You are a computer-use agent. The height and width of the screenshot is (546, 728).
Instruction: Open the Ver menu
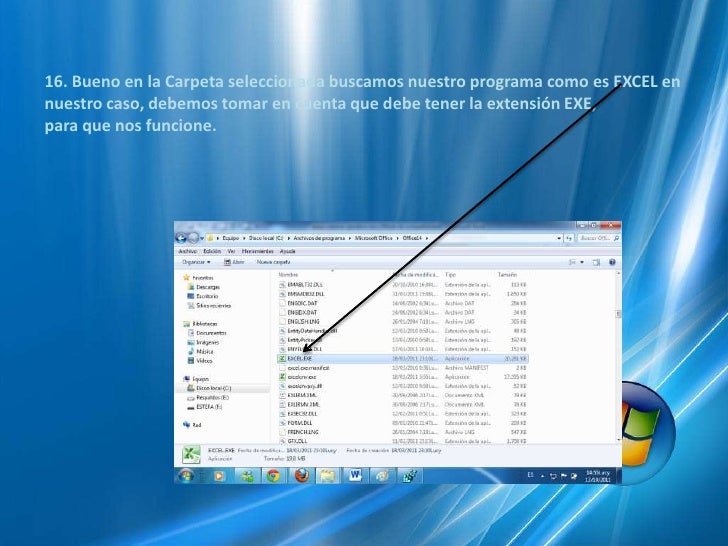click(x=231, y=251)
